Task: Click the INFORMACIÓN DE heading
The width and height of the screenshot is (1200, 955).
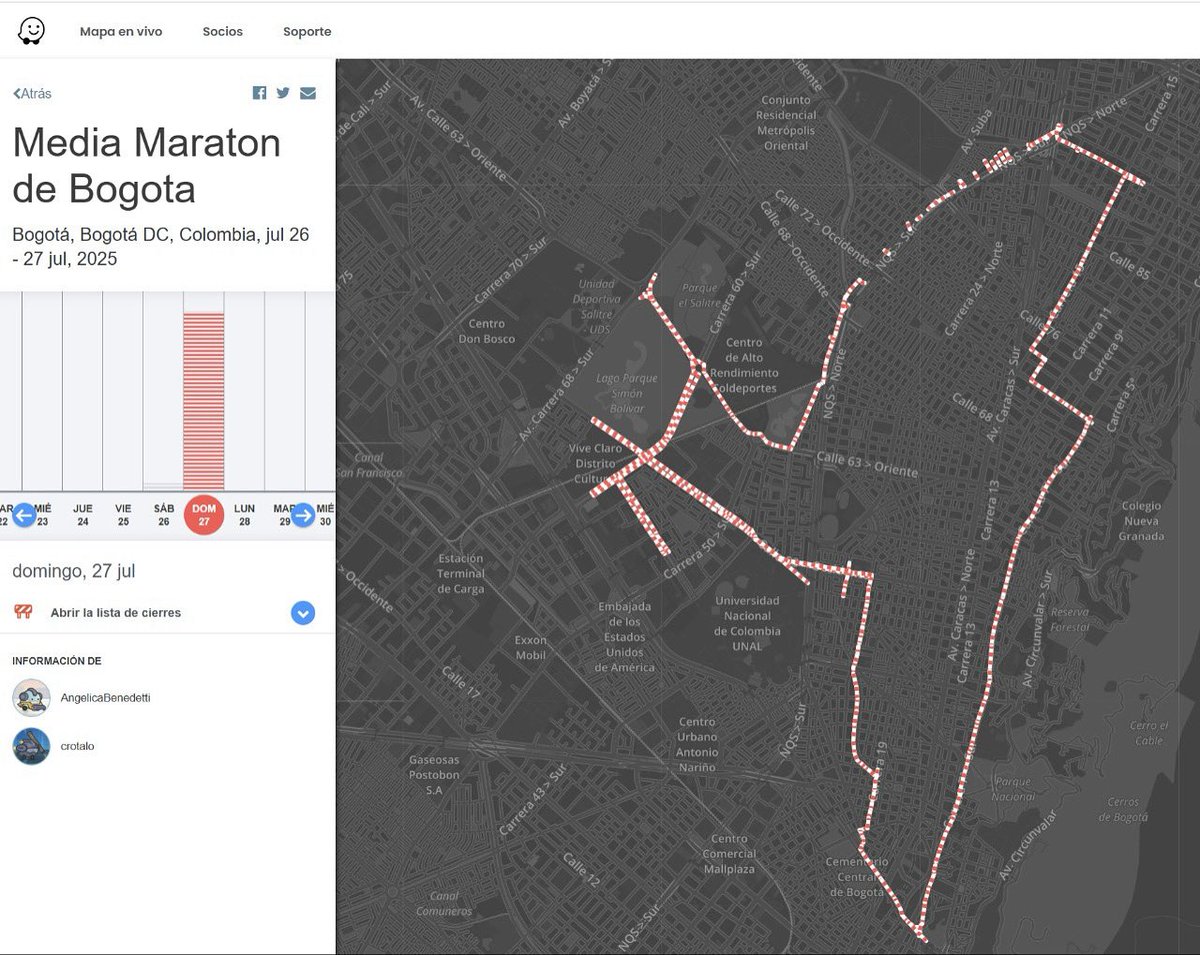Action: (57, 661)
